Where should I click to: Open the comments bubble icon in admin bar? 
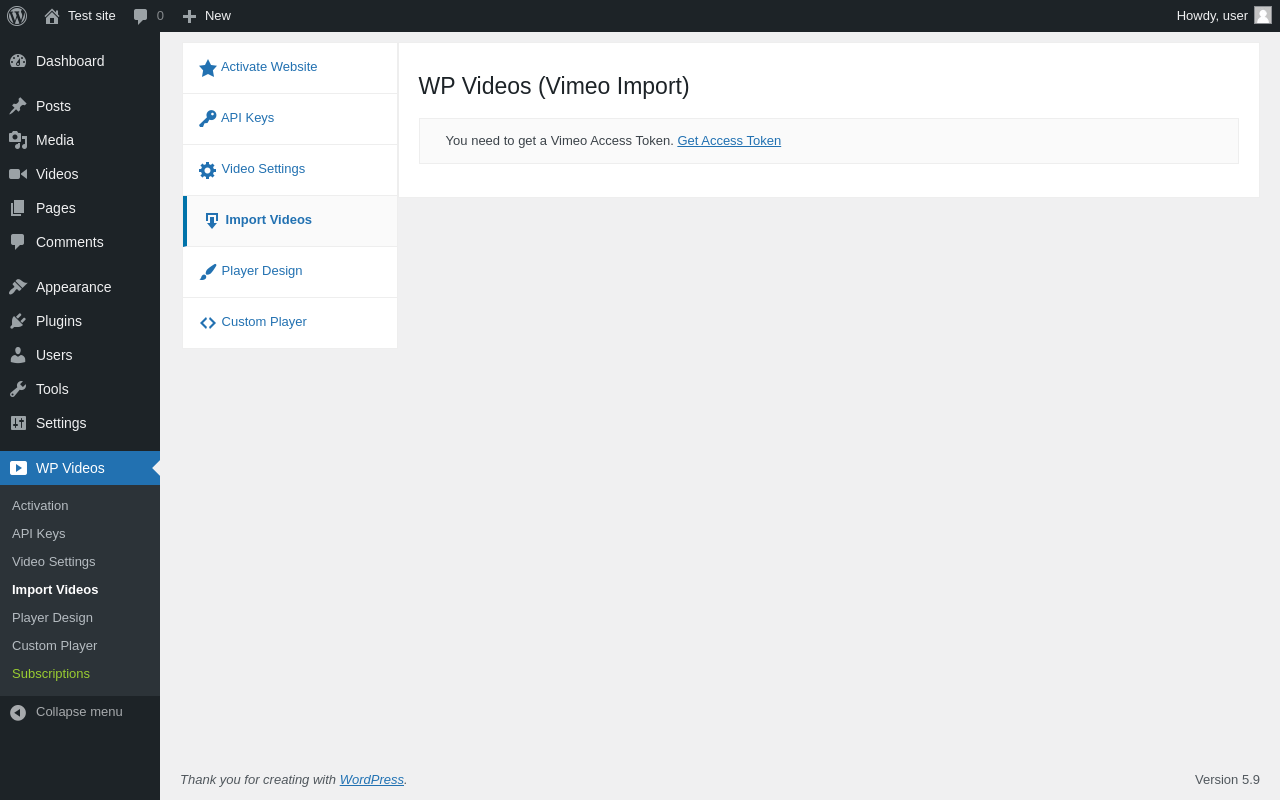click(141, 16)
